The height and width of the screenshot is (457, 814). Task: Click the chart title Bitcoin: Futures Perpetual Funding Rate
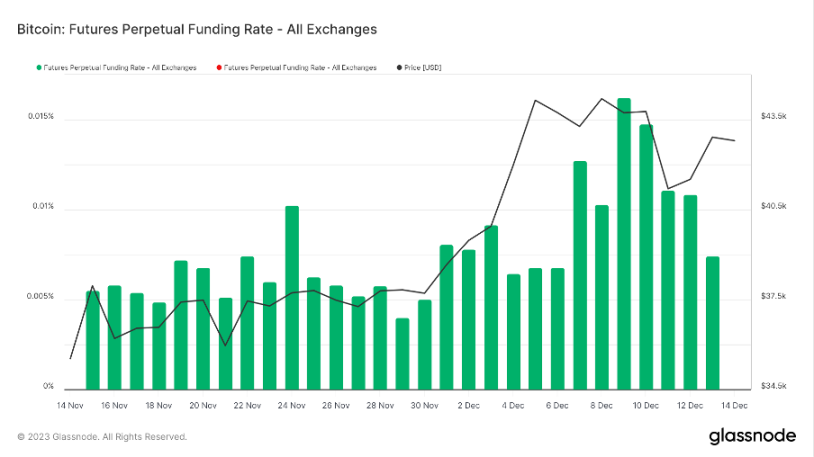[x=197, y=29]
